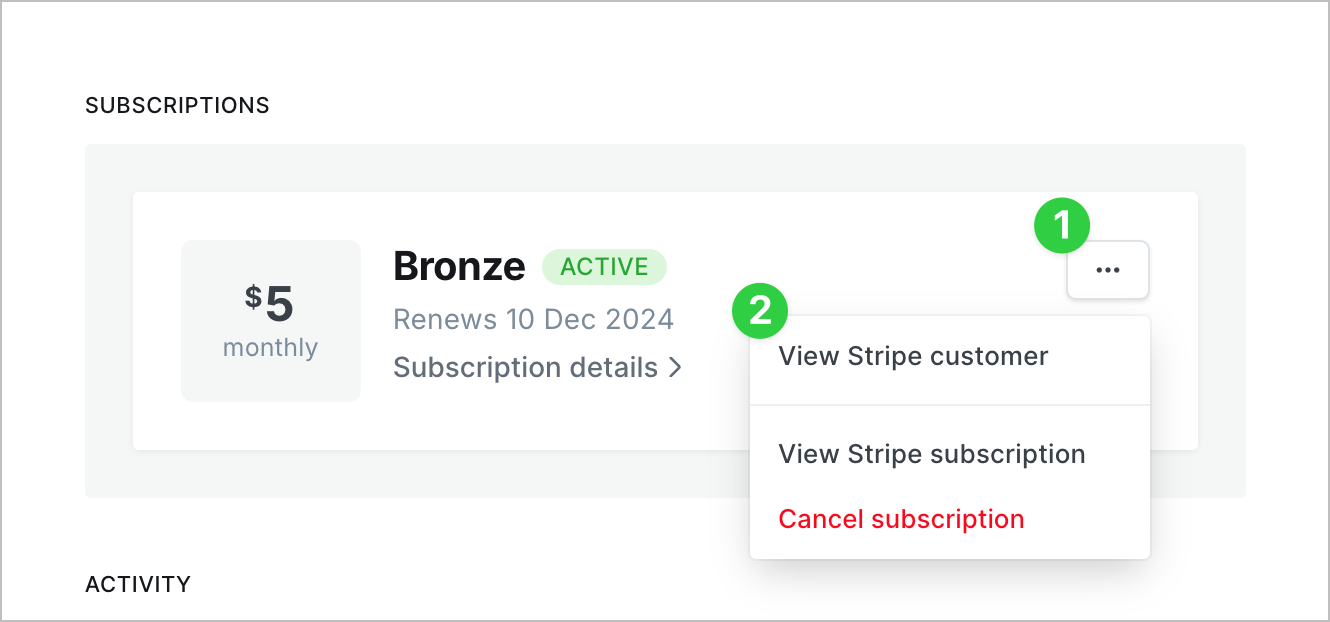The width and height of the screenshot is (1330, 622).
Task: Click the divider line in the dropdown menu
Action: pos(949,405)
